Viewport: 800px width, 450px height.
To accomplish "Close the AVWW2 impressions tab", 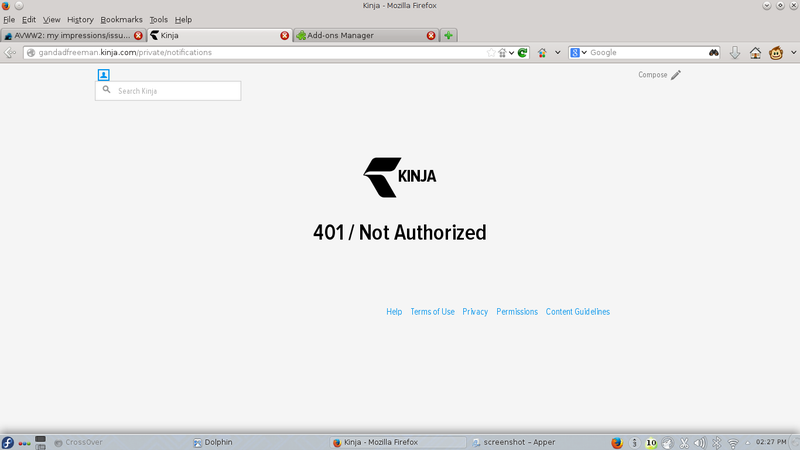I will click(138, 35).
